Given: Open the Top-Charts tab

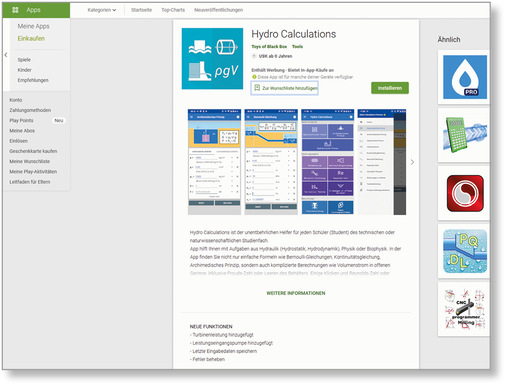Looking at the screenshot, I should pyautogui.click(x=173, y=10).
